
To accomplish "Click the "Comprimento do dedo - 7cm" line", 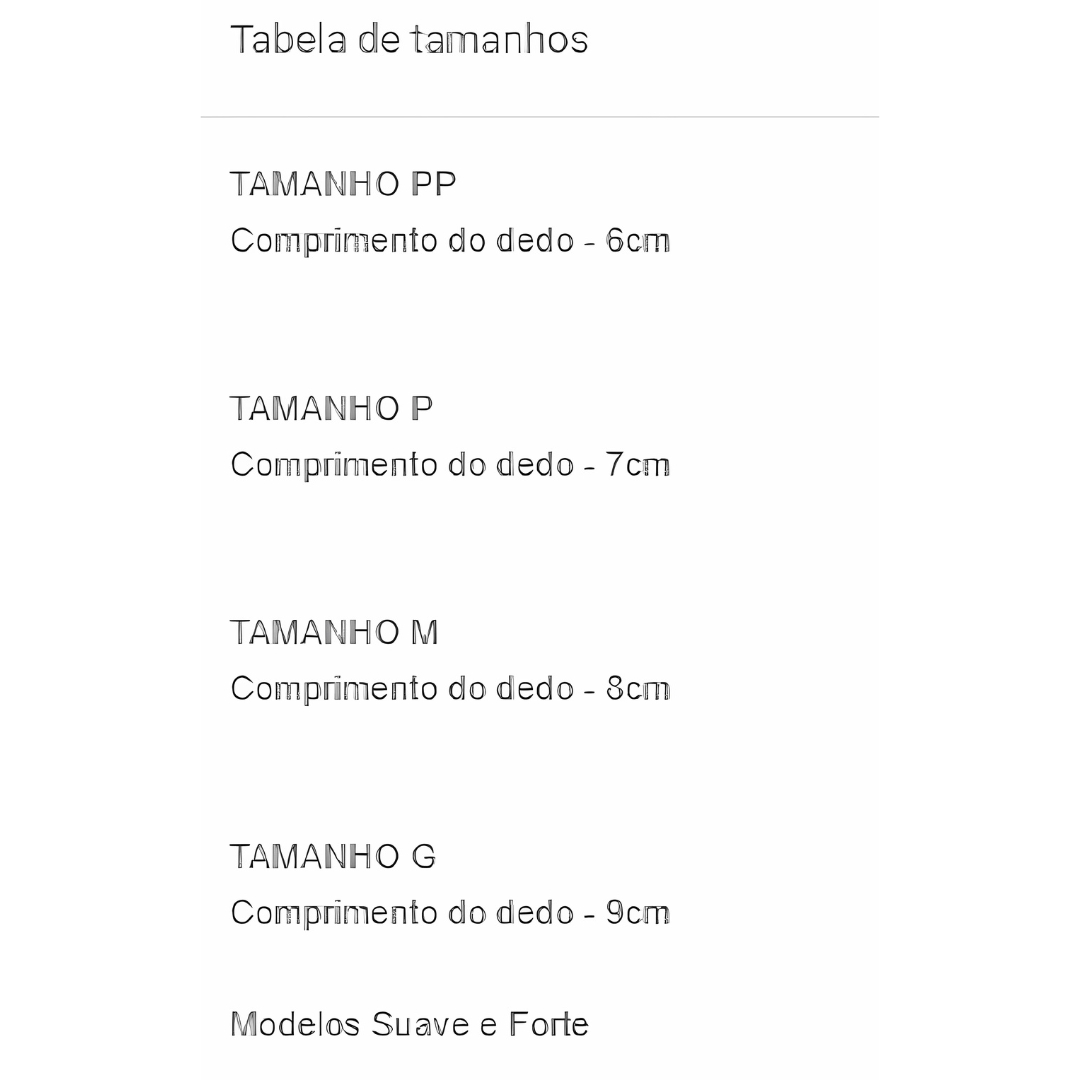I will (449, 465).
